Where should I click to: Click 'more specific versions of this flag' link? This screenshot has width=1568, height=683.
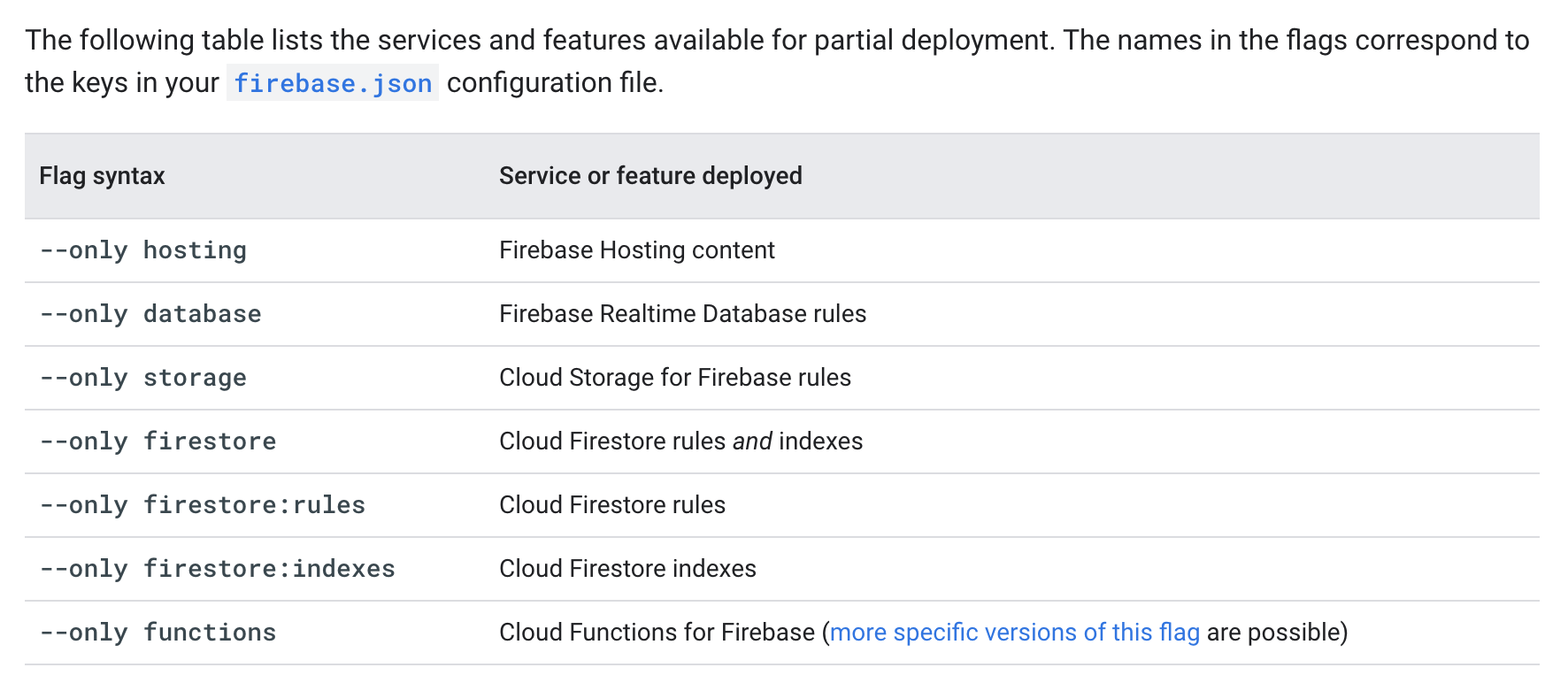click(x=1014, y=632)
